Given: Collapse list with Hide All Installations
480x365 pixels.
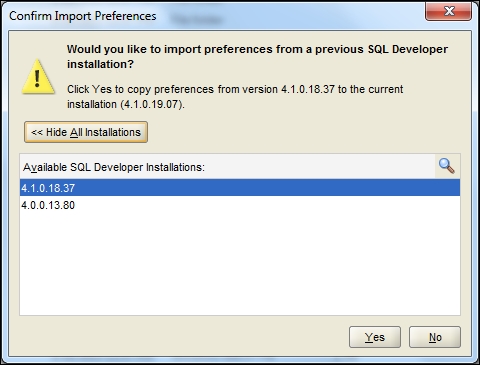Looking at the screenshot, I should point(86,132).
